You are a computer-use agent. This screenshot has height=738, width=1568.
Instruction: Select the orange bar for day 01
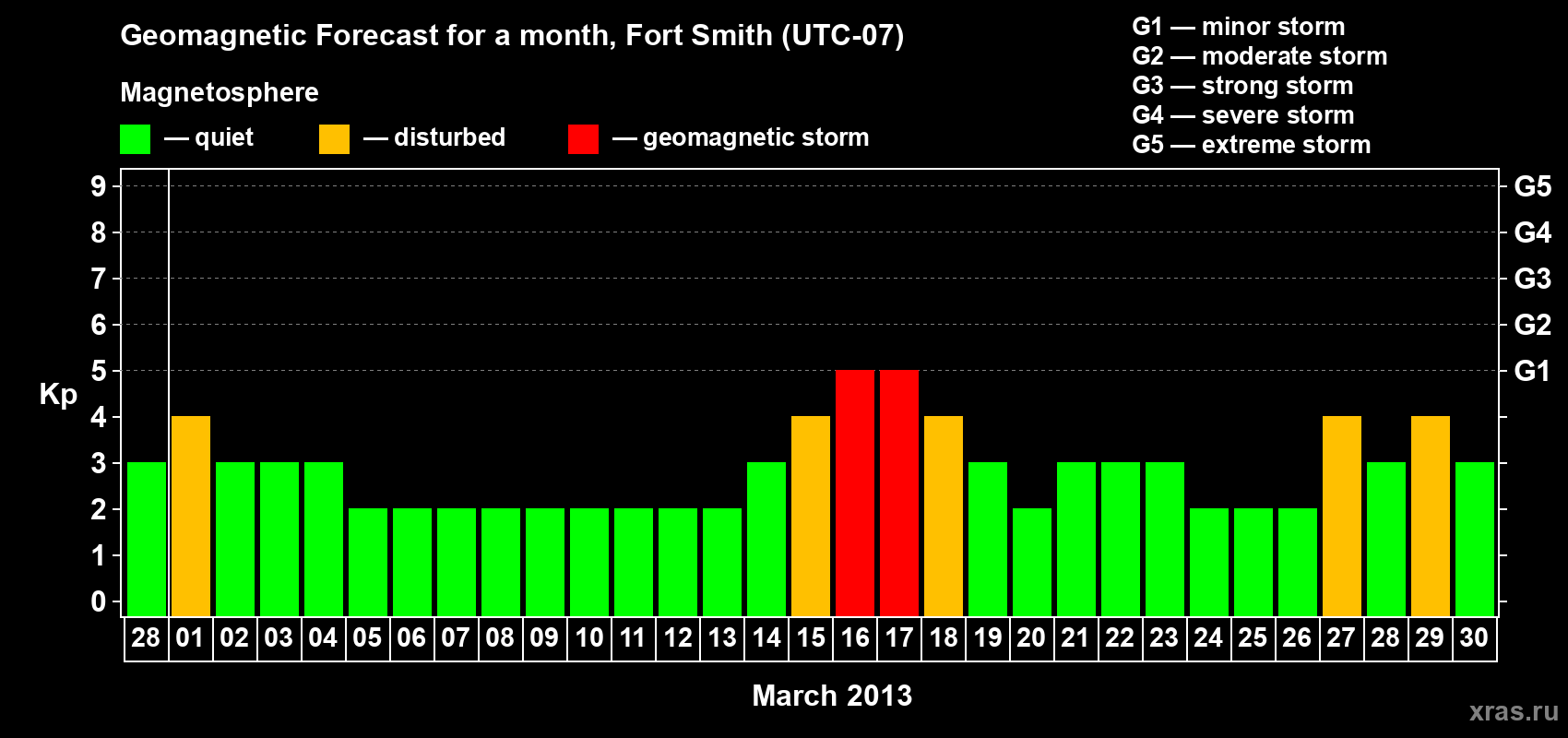pyautogui.click(x=191, y=516)
